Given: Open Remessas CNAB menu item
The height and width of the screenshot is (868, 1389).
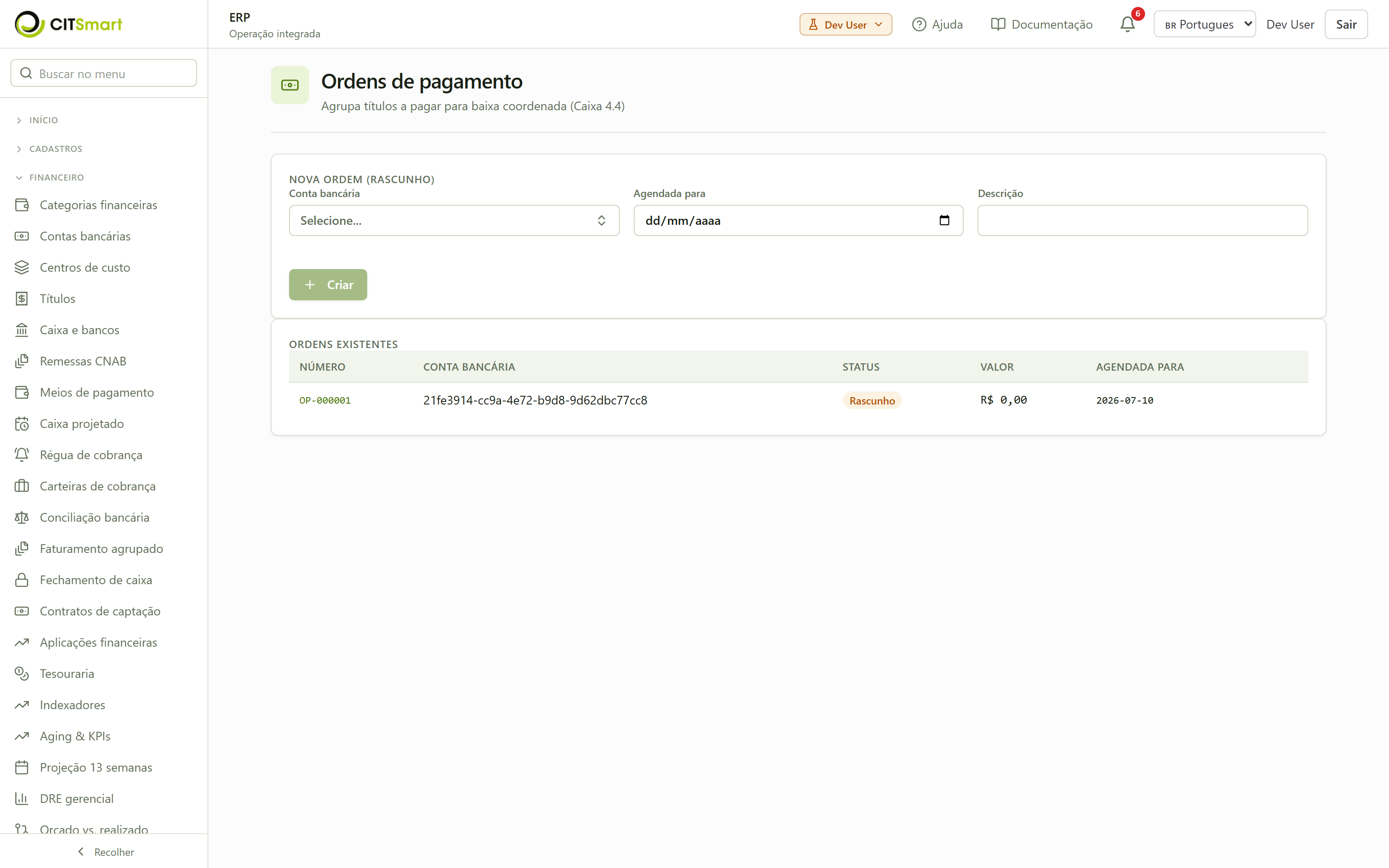Looking at the screenshot, I should [82, 361].
